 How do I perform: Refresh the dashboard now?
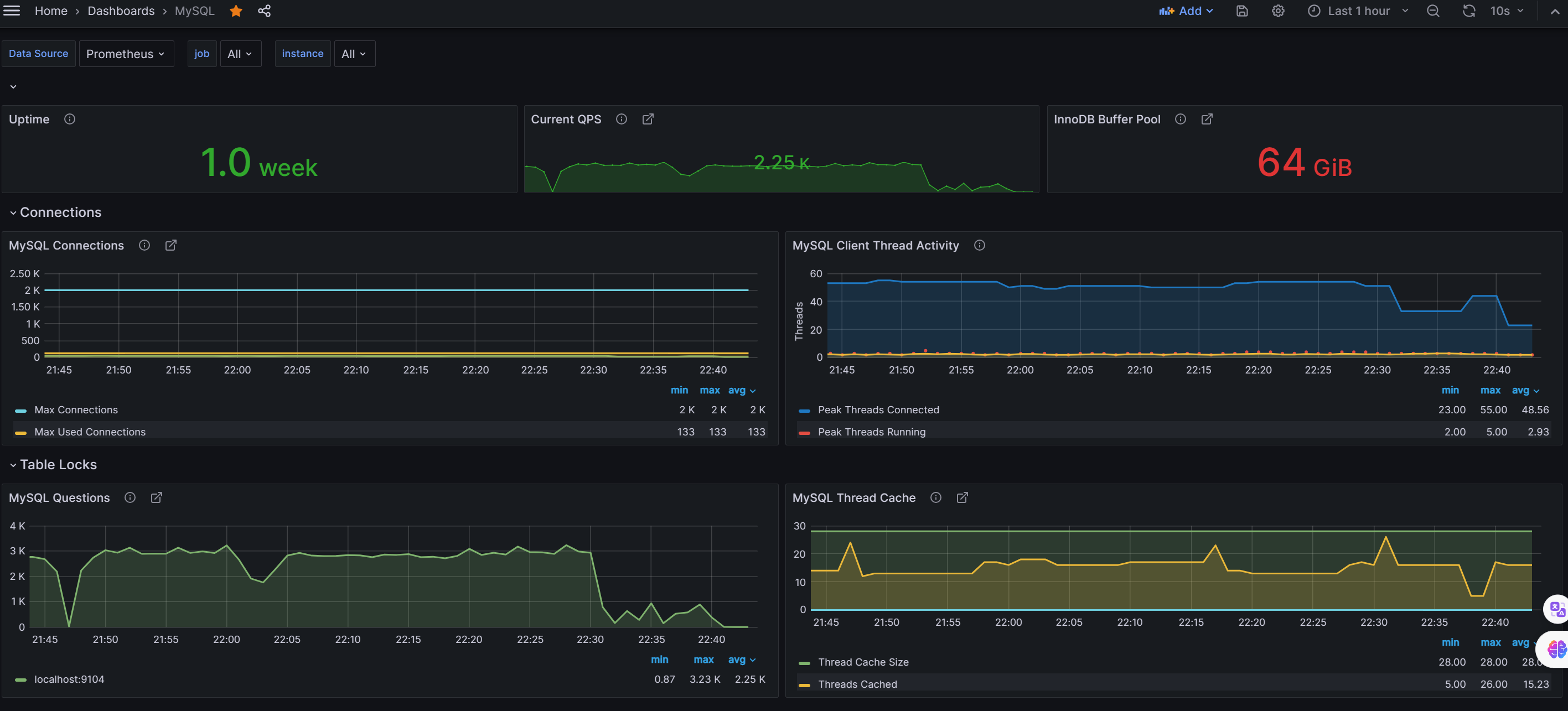point(1469,11)
